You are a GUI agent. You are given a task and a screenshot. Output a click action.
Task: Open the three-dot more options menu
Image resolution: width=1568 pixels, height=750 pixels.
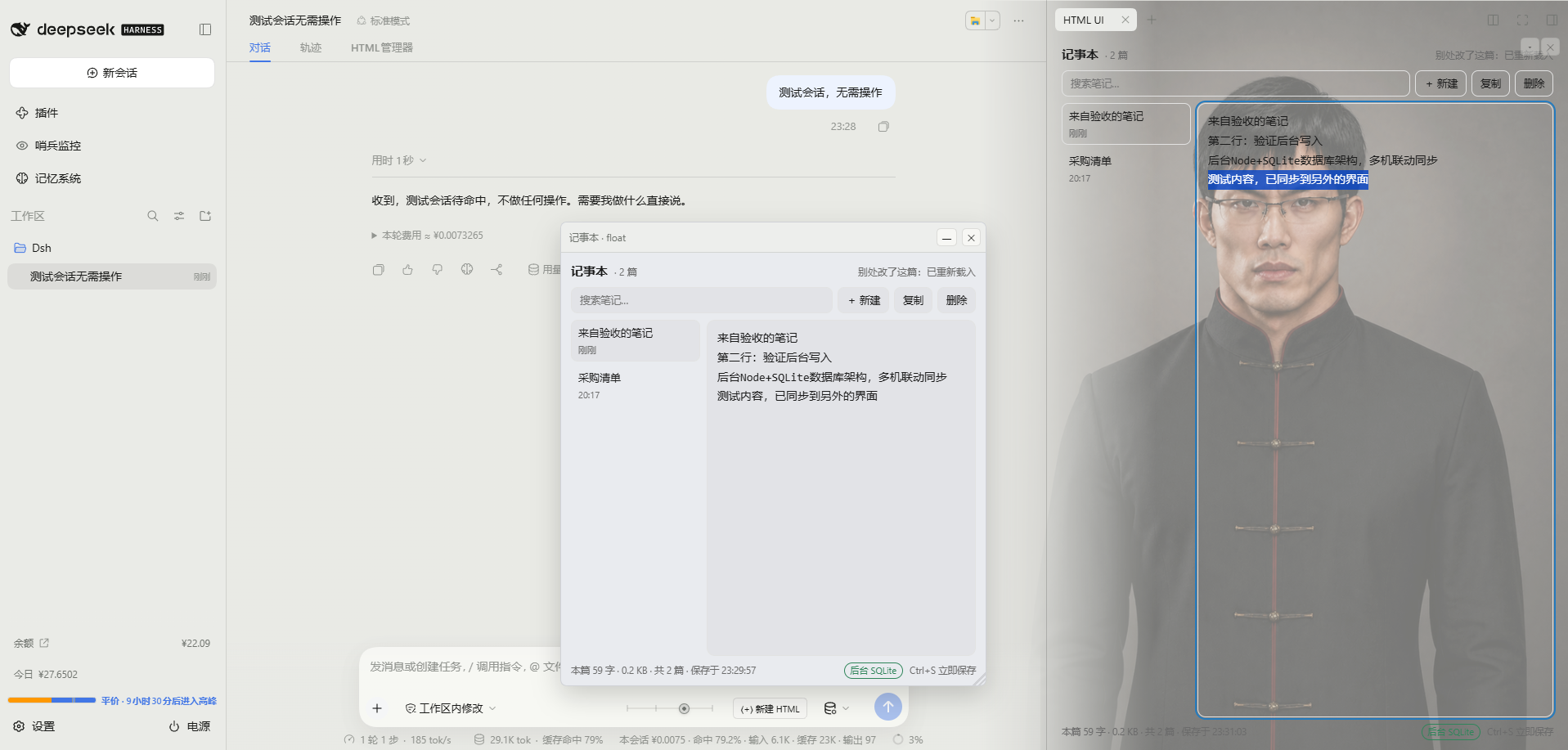(1019, 20)
